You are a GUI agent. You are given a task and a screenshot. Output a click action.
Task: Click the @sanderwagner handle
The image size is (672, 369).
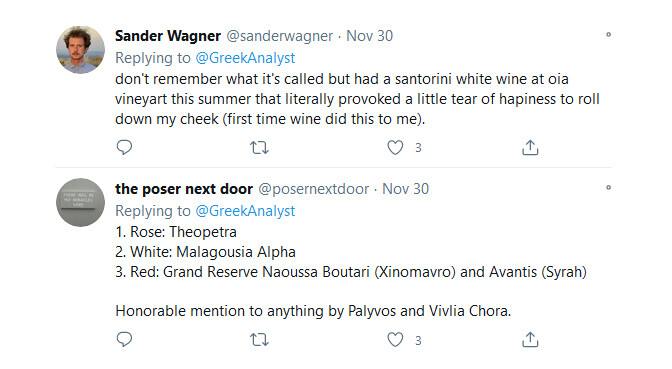click(279, 36)
